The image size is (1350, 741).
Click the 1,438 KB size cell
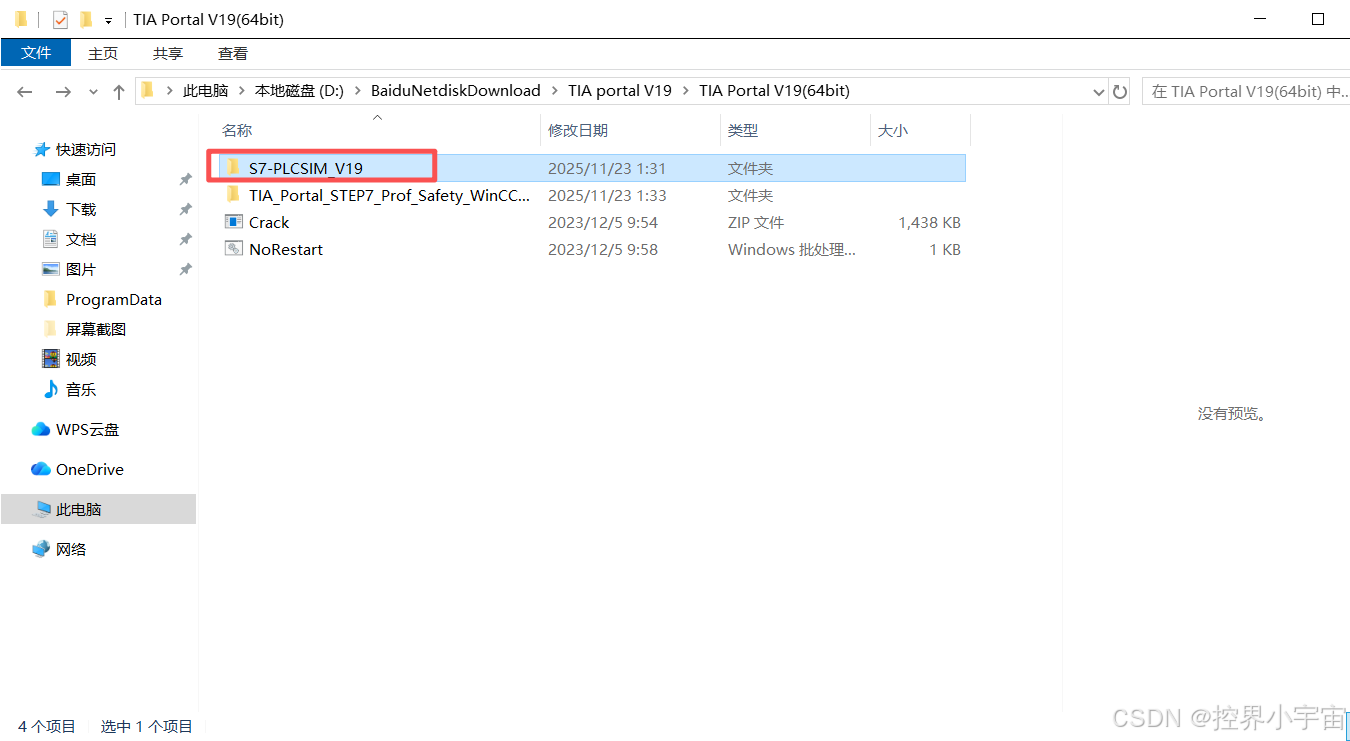[929, 222]
